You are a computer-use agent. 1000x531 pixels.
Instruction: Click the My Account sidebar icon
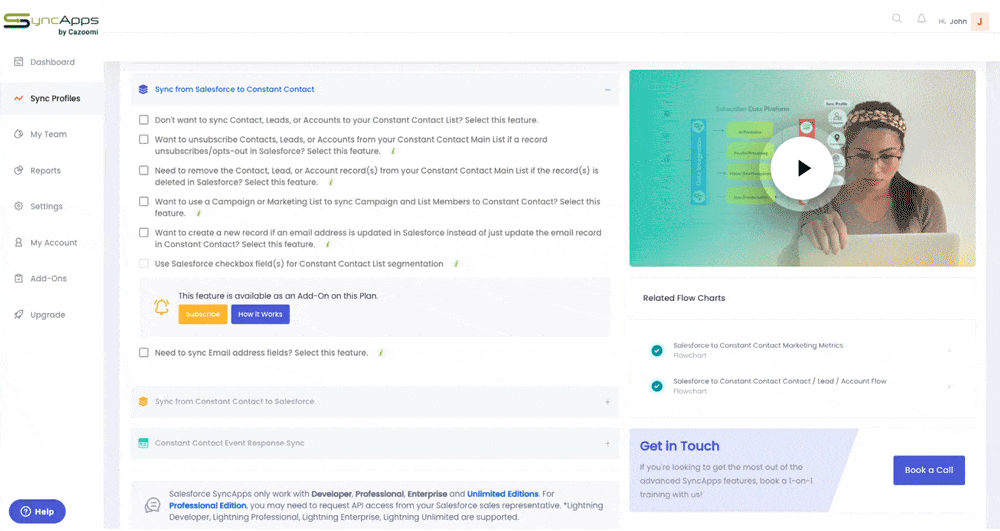coord(18,242)
